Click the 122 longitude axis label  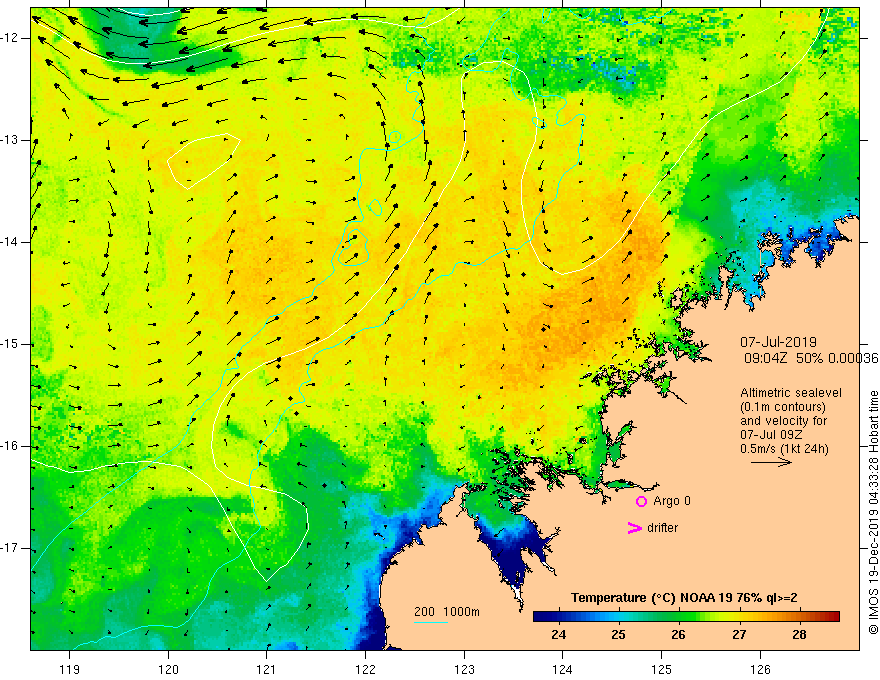(365, 669)
